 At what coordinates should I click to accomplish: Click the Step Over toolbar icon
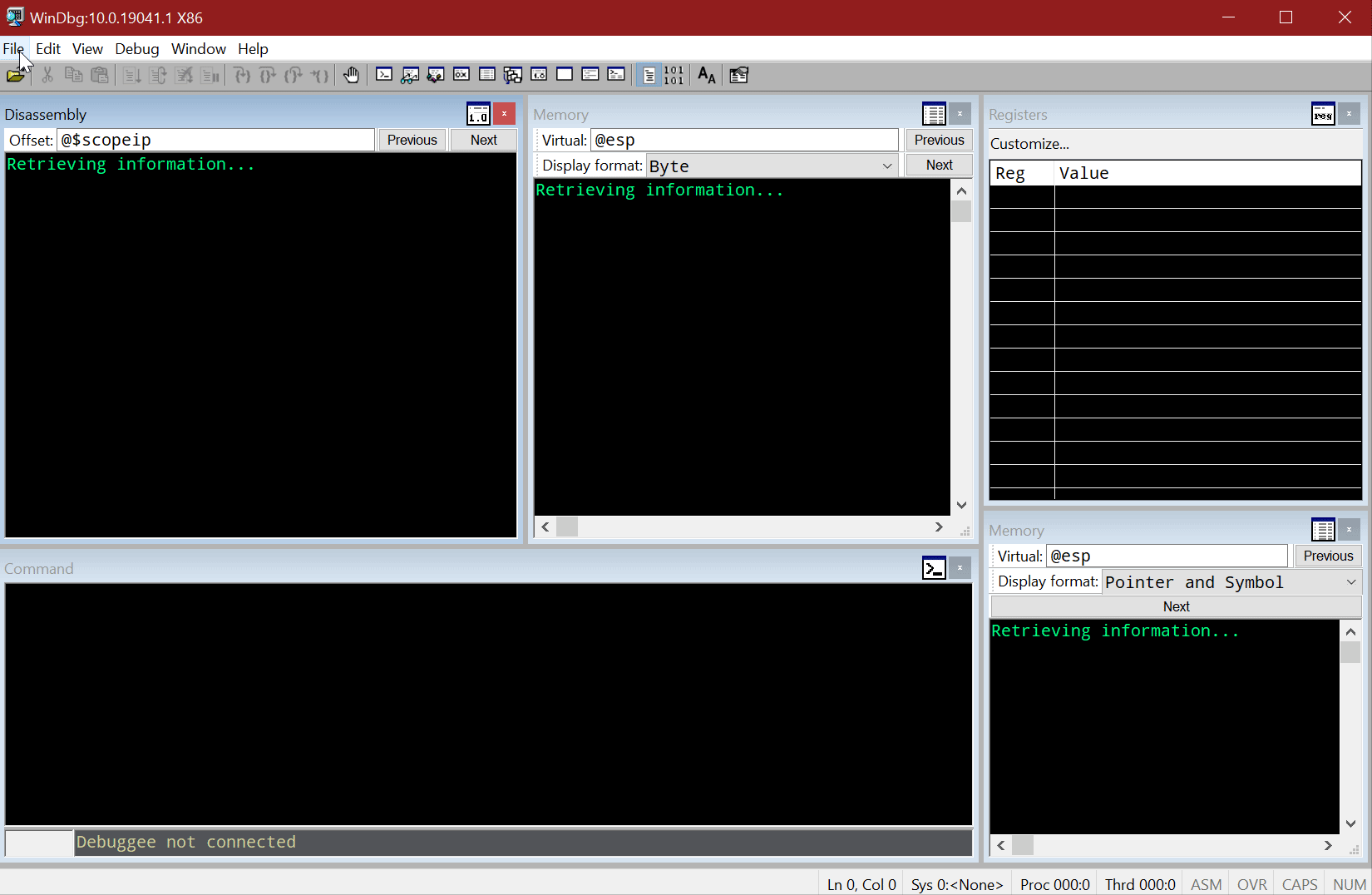point(268,75)
